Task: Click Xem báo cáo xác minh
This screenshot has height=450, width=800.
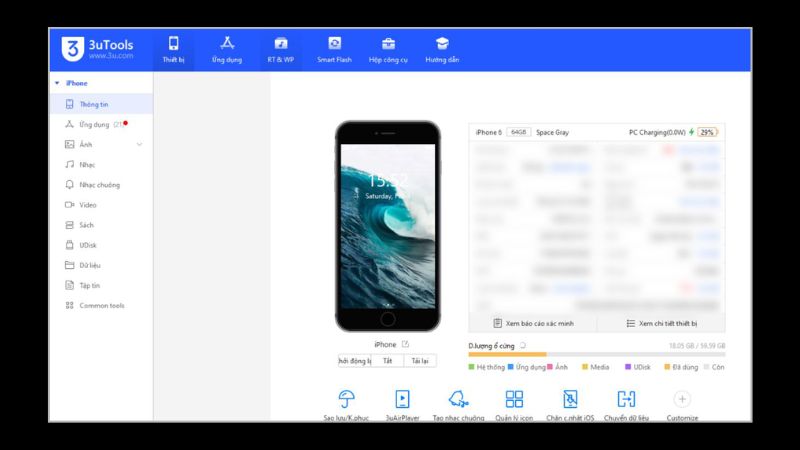Action: (x=533, y=323)
